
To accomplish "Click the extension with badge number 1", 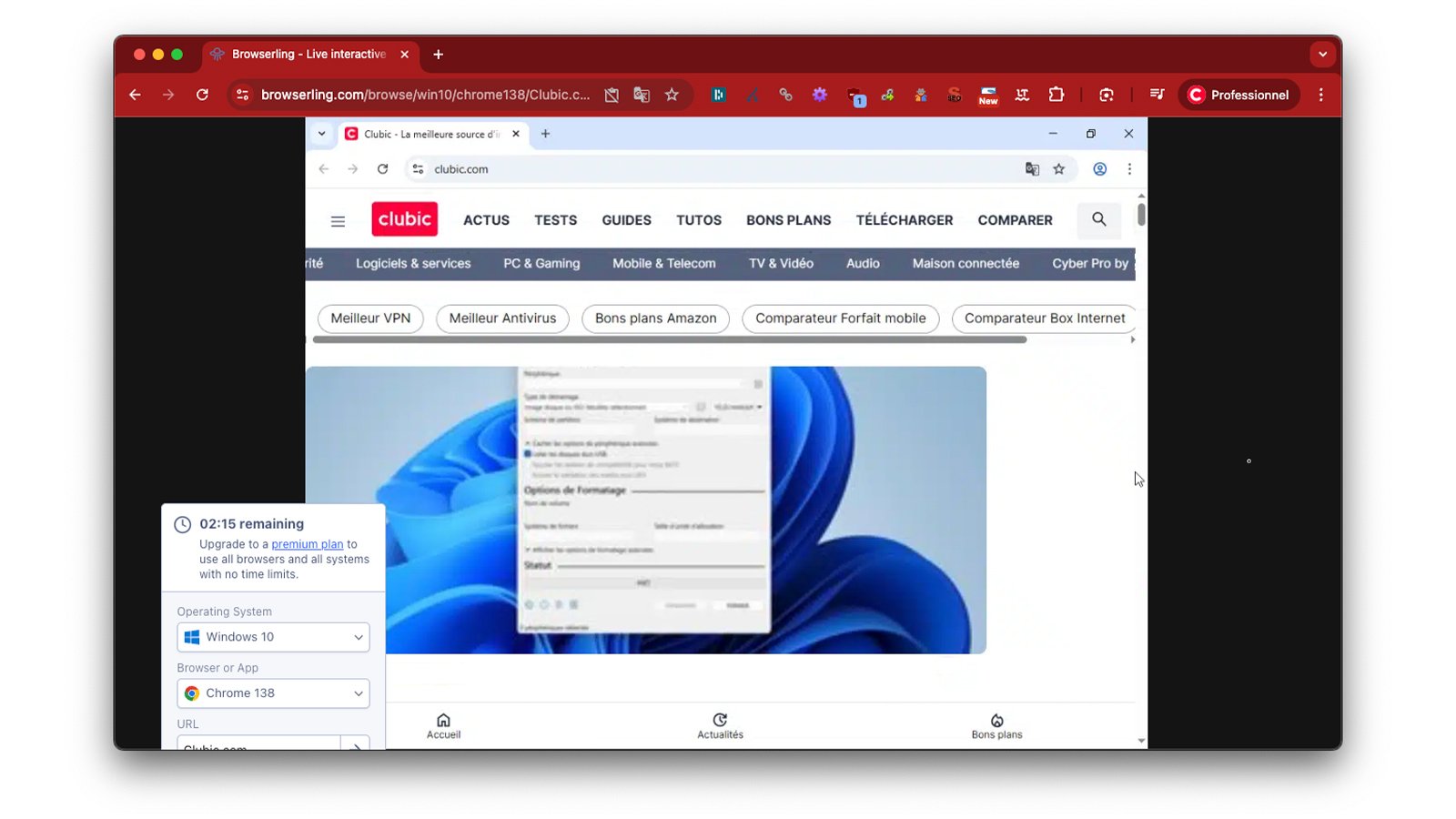I will tap(855, 96).
